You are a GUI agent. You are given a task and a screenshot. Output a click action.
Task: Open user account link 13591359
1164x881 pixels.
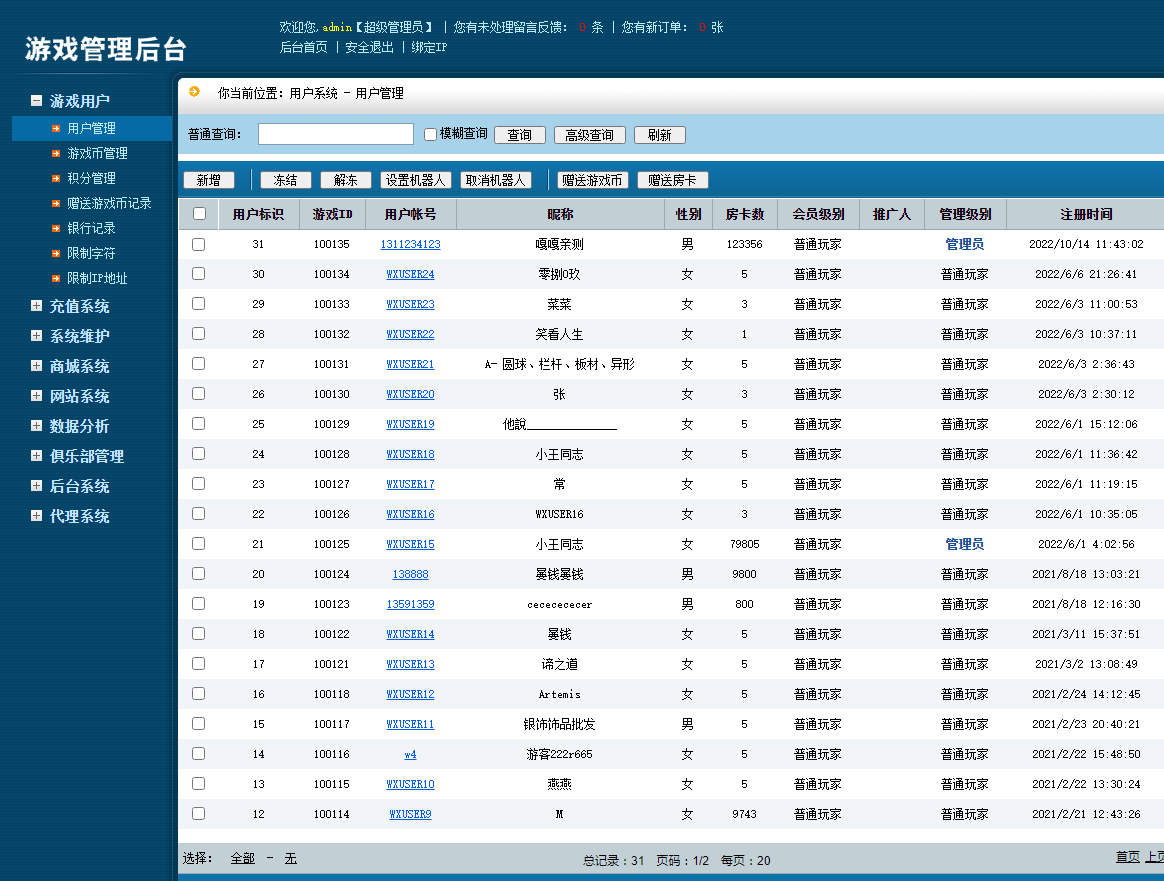(411, 604)
